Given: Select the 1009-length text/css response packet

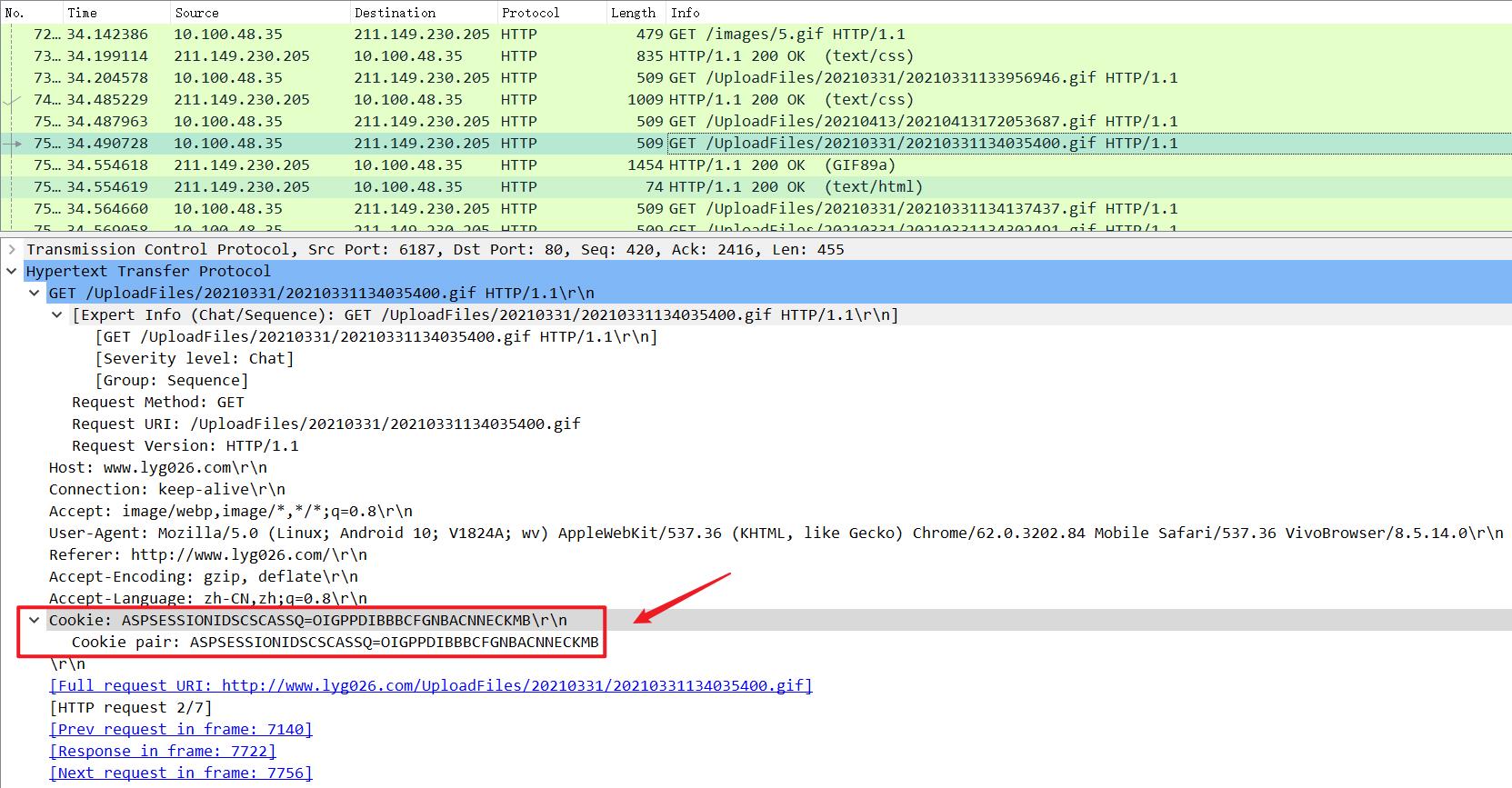Looking at the screenshot, I should [x=756, y=100].
